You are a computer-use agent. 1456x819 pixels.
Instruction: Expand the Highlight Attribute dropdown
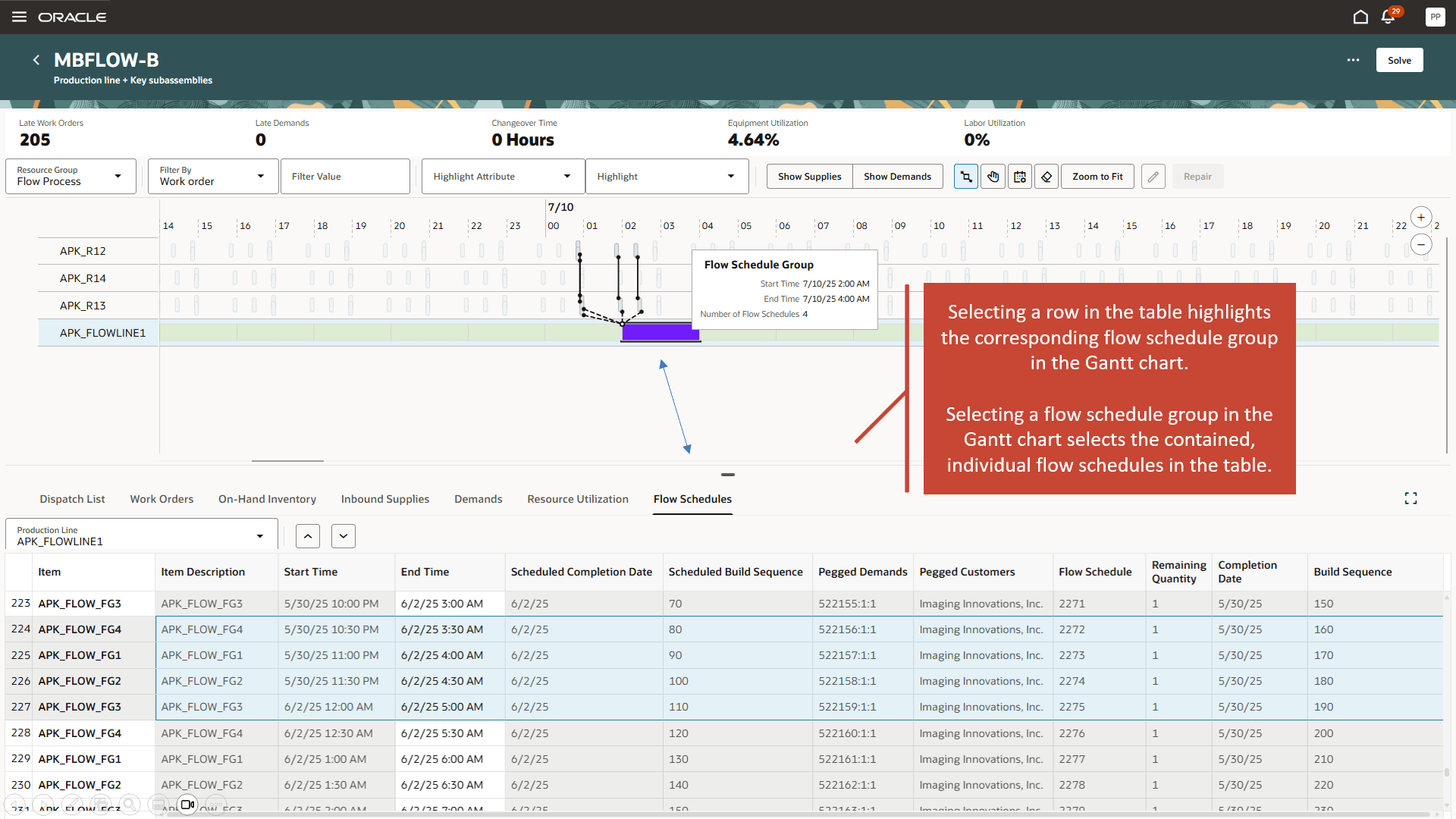point(503,176)
